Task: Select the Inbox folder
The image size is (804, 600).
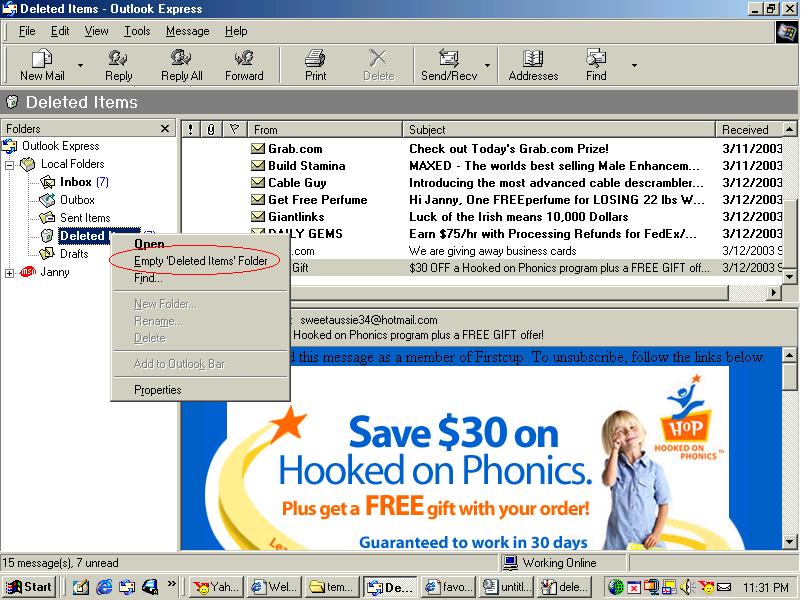Action: click(75, 182)
